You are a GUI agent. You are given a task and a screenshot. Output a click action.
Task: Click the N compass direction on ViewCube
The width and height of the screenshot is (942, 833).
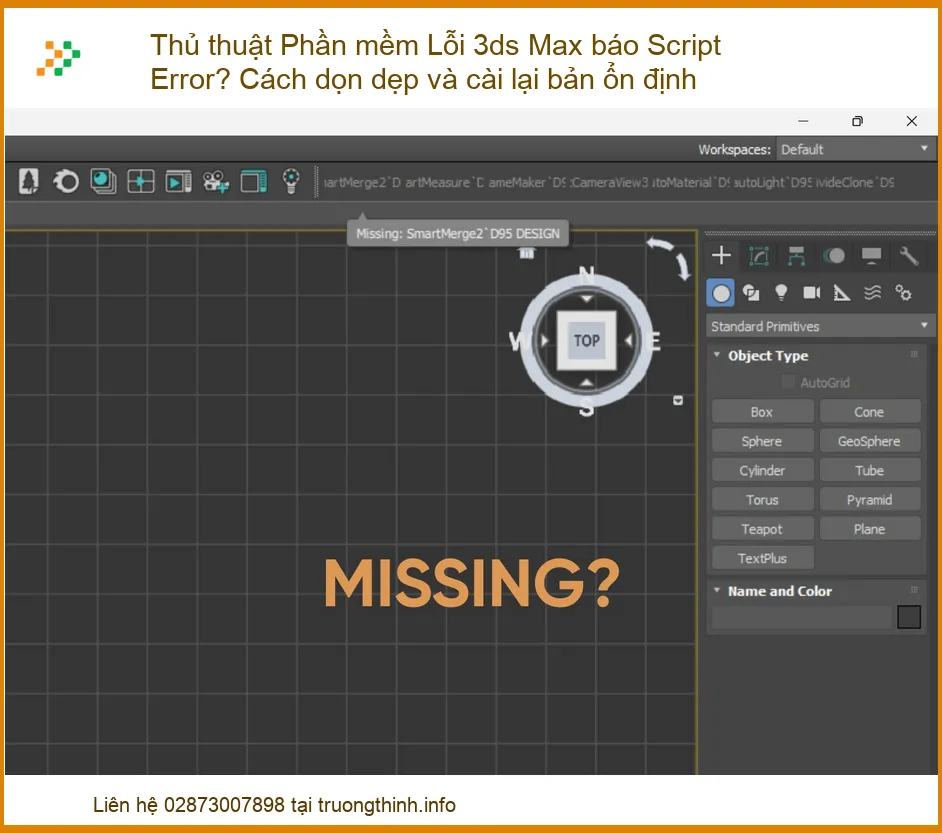[x=587, y=276]
